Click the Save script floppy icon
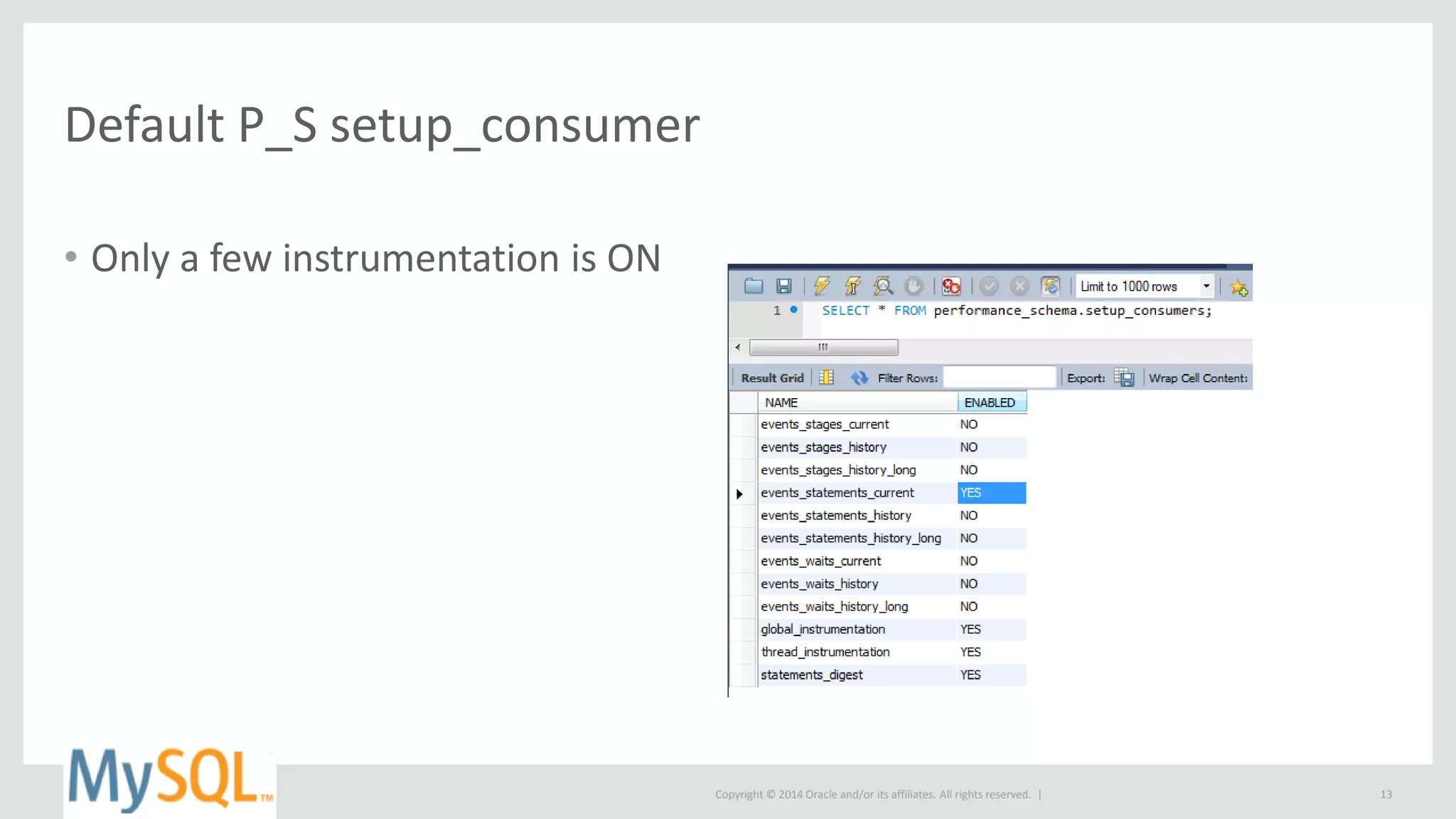1456x819 pixels. (x=783, y=287)
